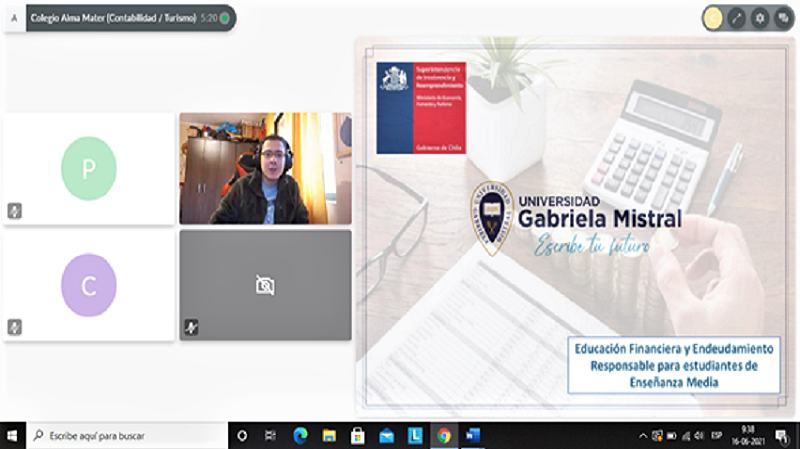Open meeting settings gear icon
The height and width of the screenshot is (449, 800).
(760, 18)
